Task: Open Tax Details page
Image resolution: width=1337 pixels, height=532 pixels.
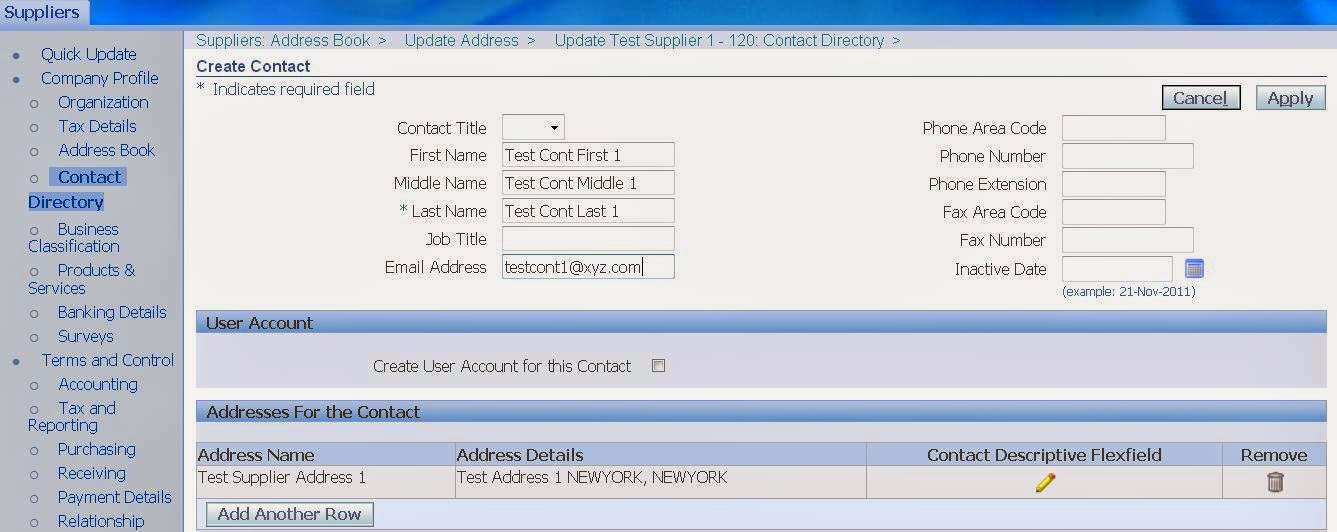Action: [x=97, y=126]
